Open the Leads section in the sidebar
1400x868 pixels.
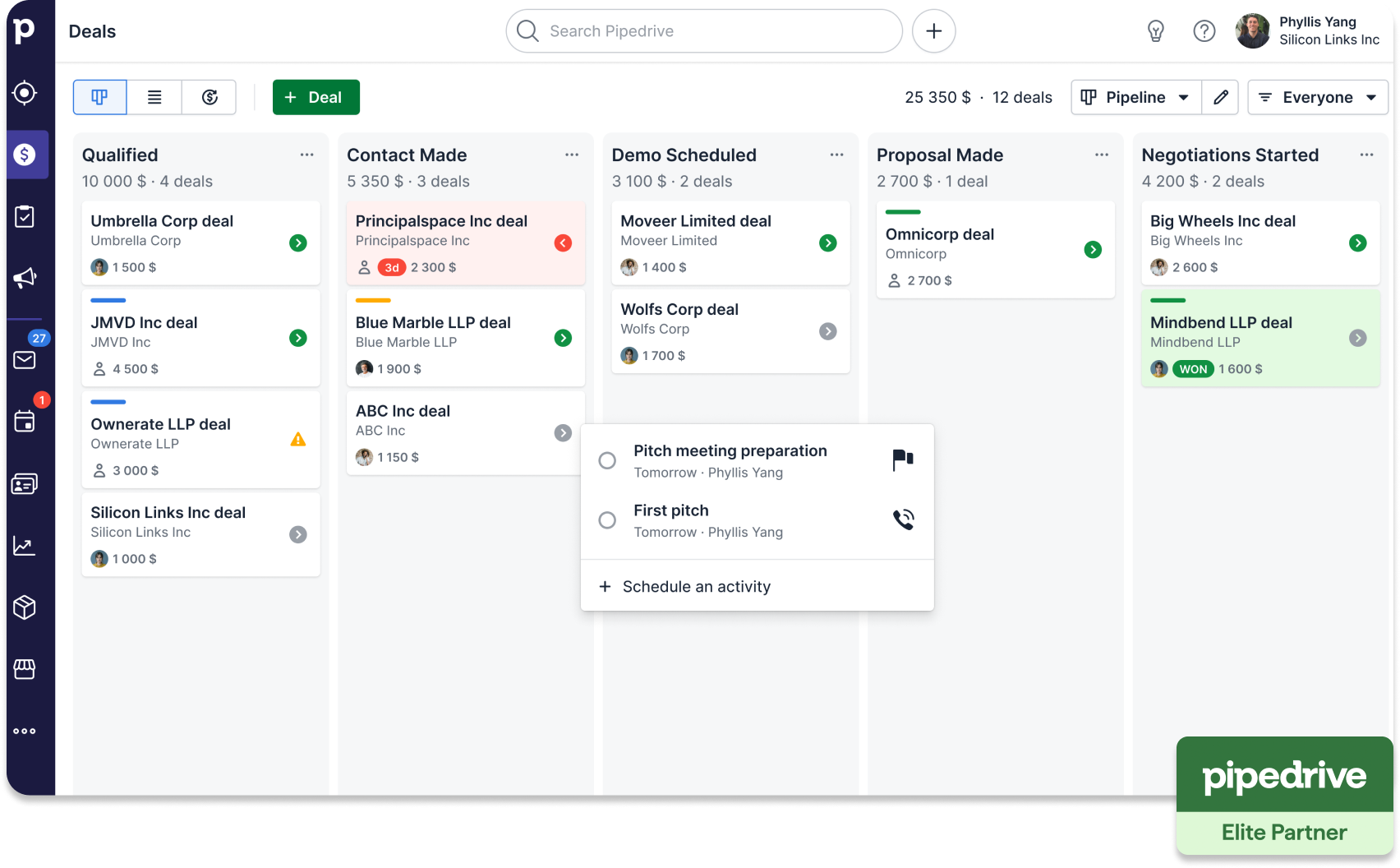(x=25, y=93)
